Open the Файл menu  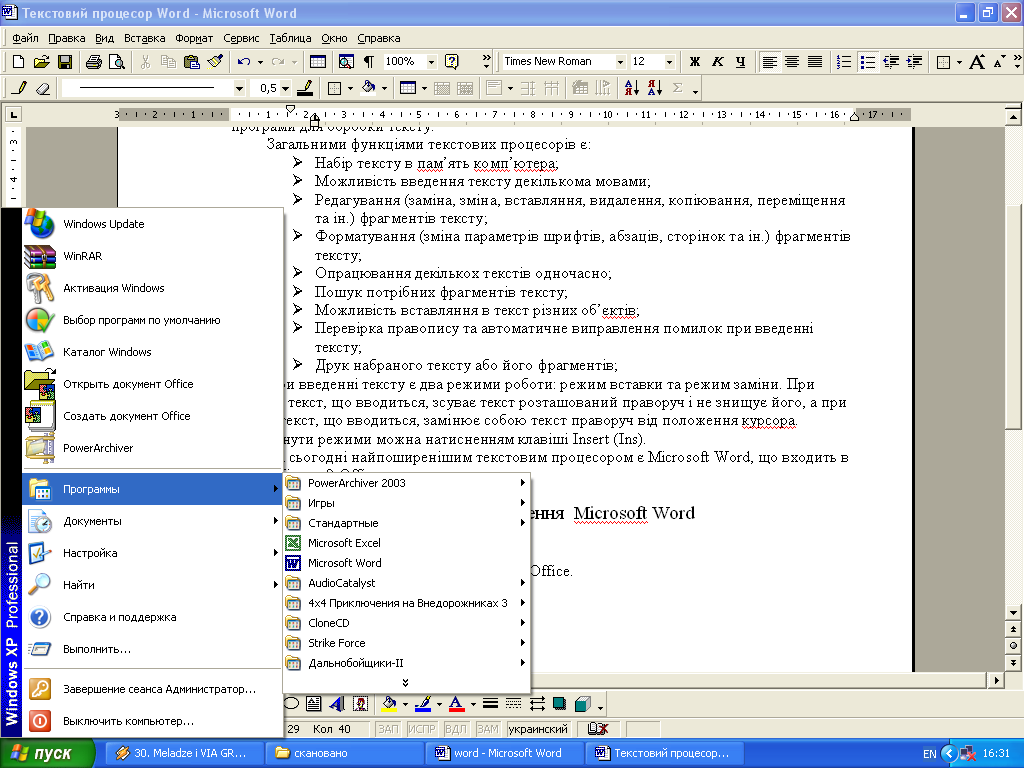[25, 38]
